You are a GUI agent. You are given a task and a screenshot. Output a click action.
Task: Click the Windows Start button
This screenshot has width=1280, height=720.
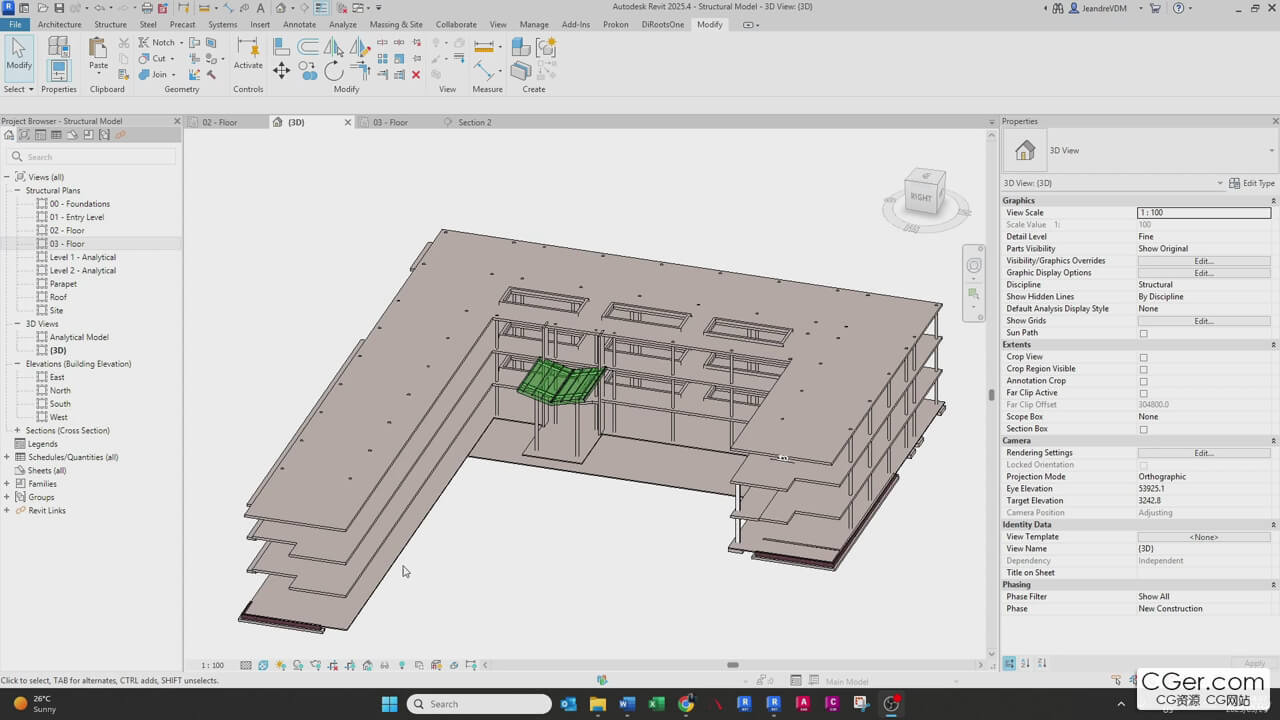pos(389,704)
